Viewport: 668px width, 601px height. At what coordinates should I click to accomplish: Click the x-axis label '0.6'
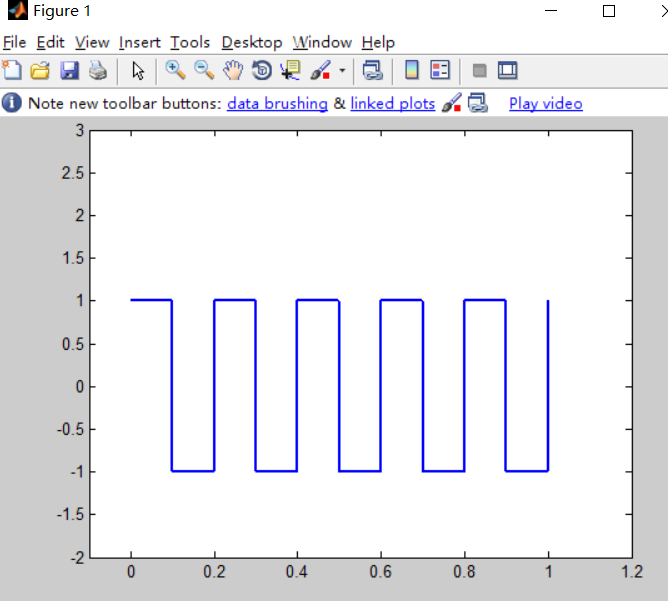(380, 572)
